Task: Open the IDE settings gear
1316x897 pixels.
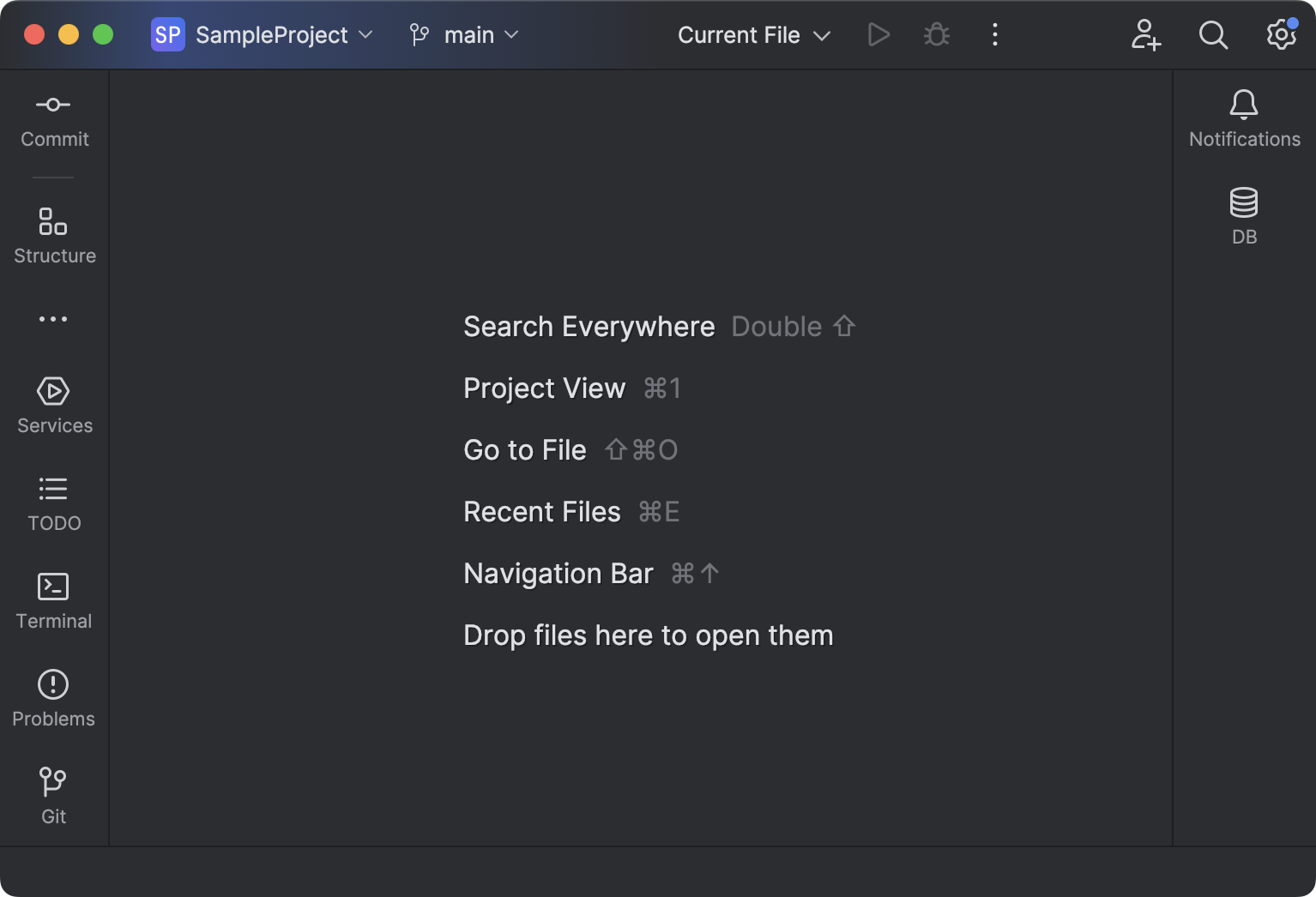Action: (1280, 35)
